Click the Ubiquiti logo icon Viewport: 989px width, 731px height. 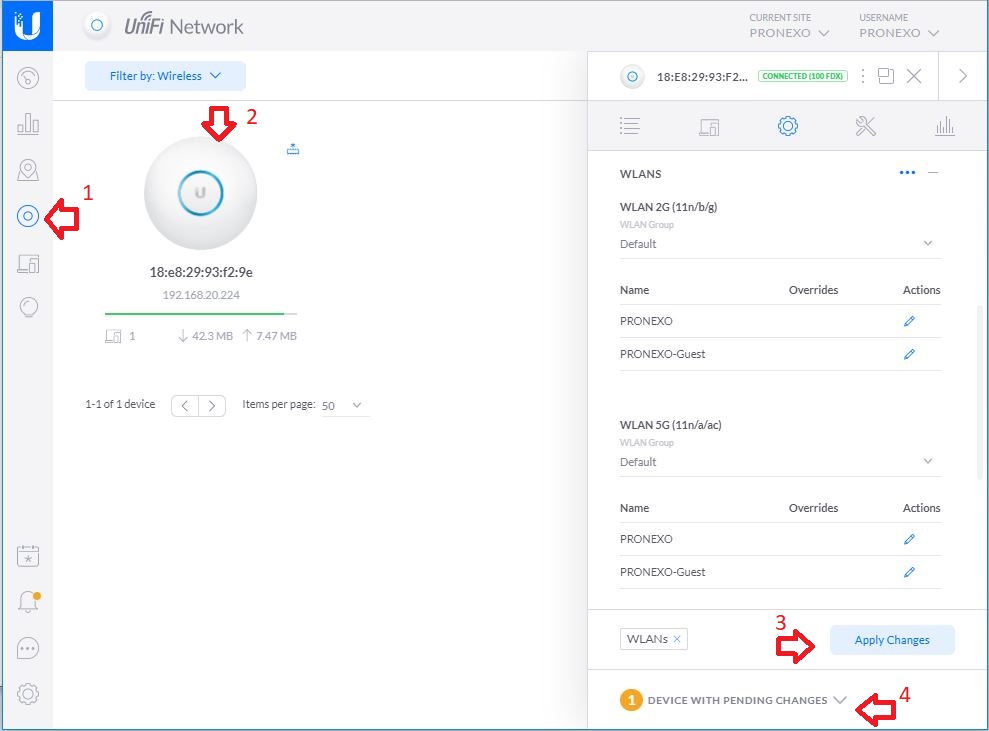27,26
